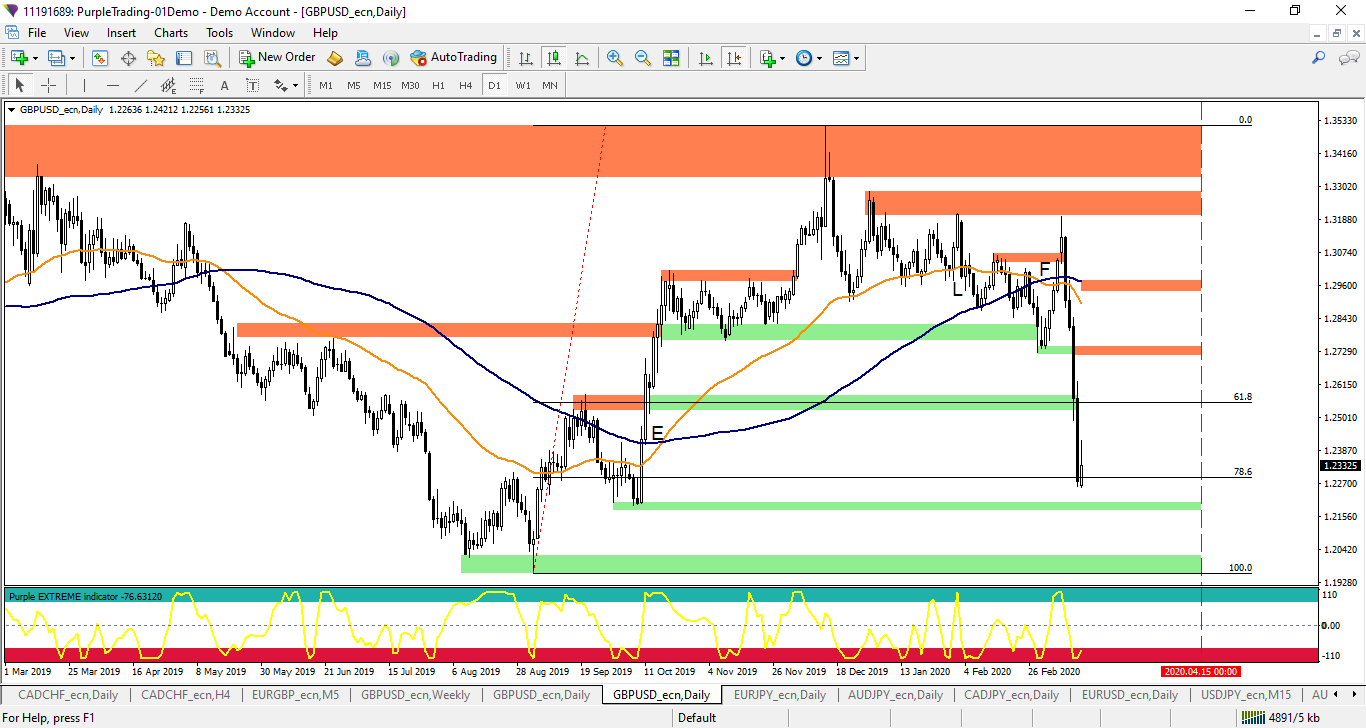Toggle the Terminal window icon
Image resolution: width=1366 pixels, height=728 pixels.
click(x=185, y=58)
